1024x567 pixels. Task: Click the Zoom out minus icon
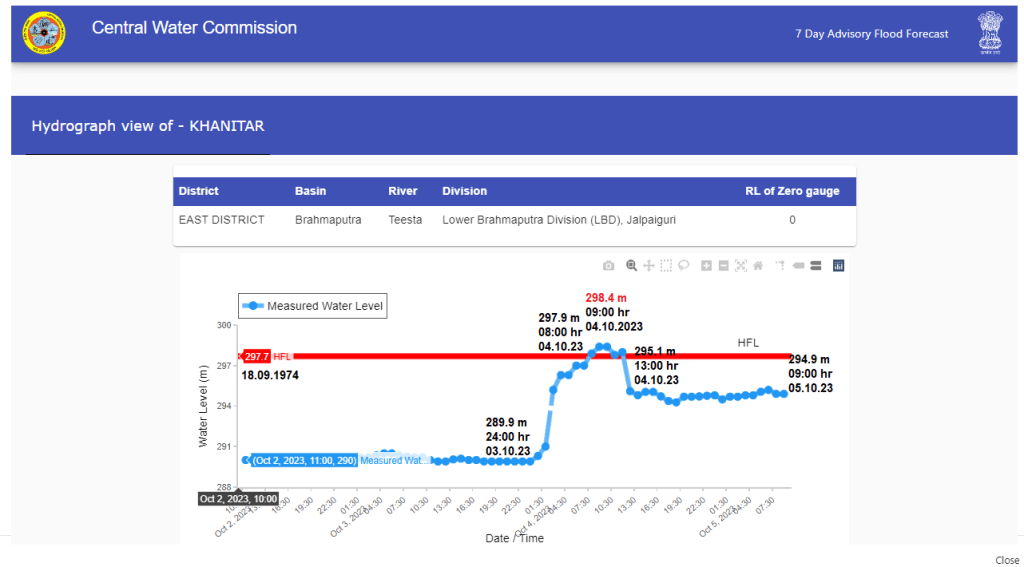(724, 266)
